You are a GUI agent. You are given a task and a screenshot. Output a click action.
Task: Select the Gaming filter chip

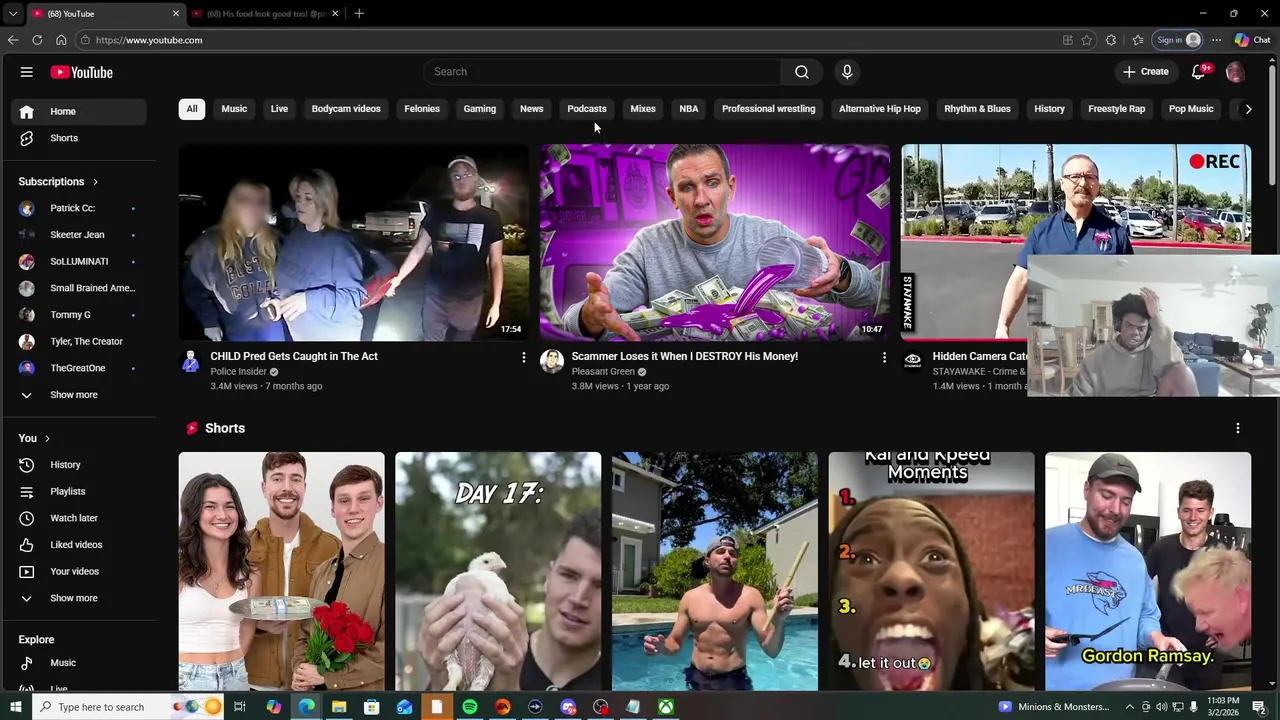coord(480,109)
